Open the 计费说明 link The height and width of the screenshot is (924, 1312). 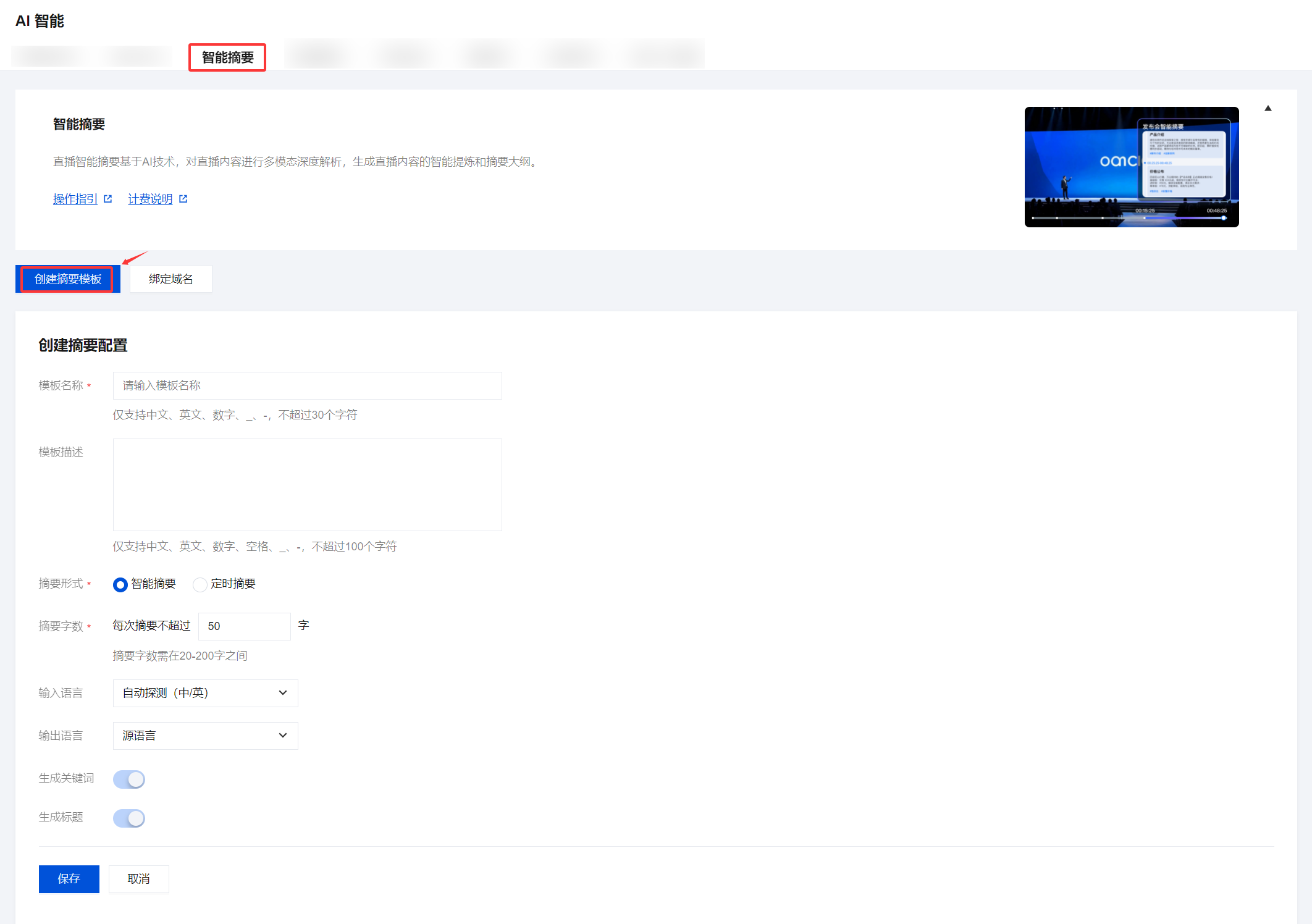click(x=150, y=199)
